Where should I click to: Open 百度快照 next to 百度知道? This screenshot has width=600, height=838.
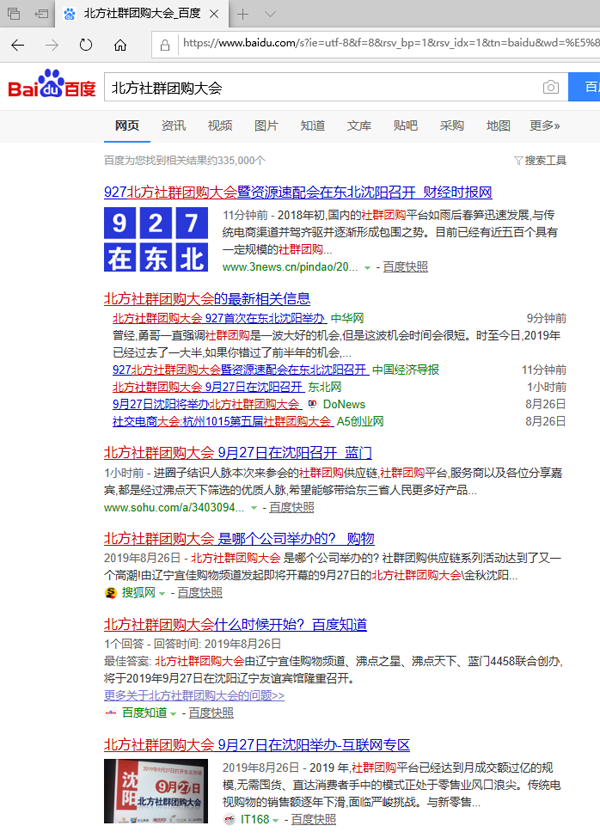coord(211,713)
